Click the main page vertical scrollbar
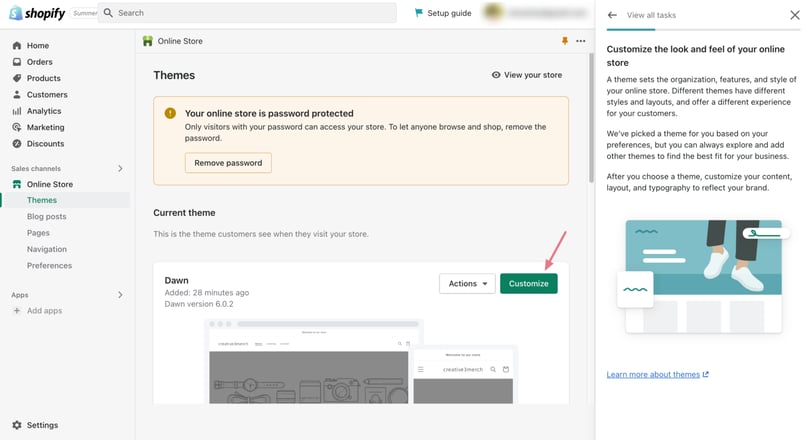 coord(591,118)
